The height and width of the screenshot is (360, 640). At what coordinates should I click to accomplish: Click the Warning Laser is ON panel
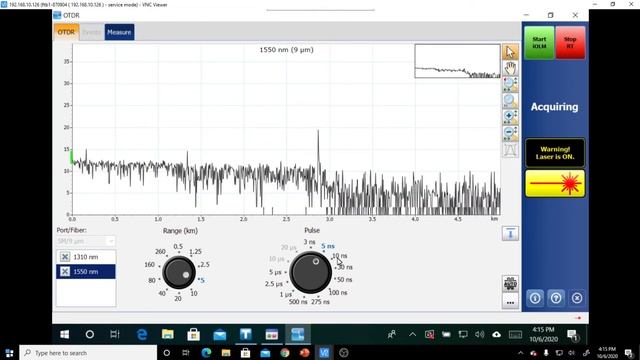(x=555, y=153)
